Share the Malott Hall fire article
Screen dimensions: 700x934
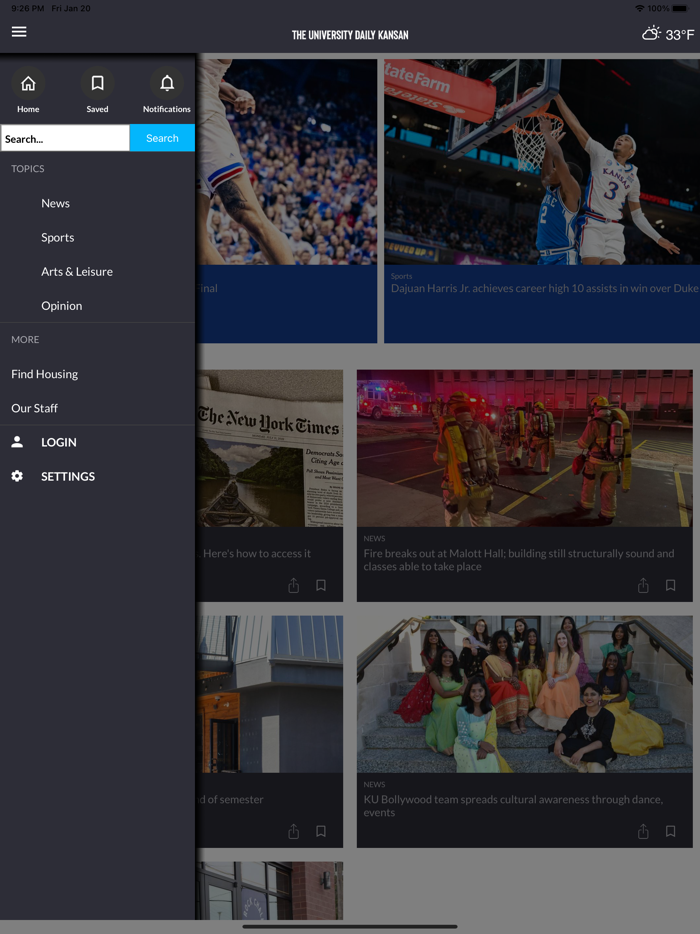click(x=643, y=586)
